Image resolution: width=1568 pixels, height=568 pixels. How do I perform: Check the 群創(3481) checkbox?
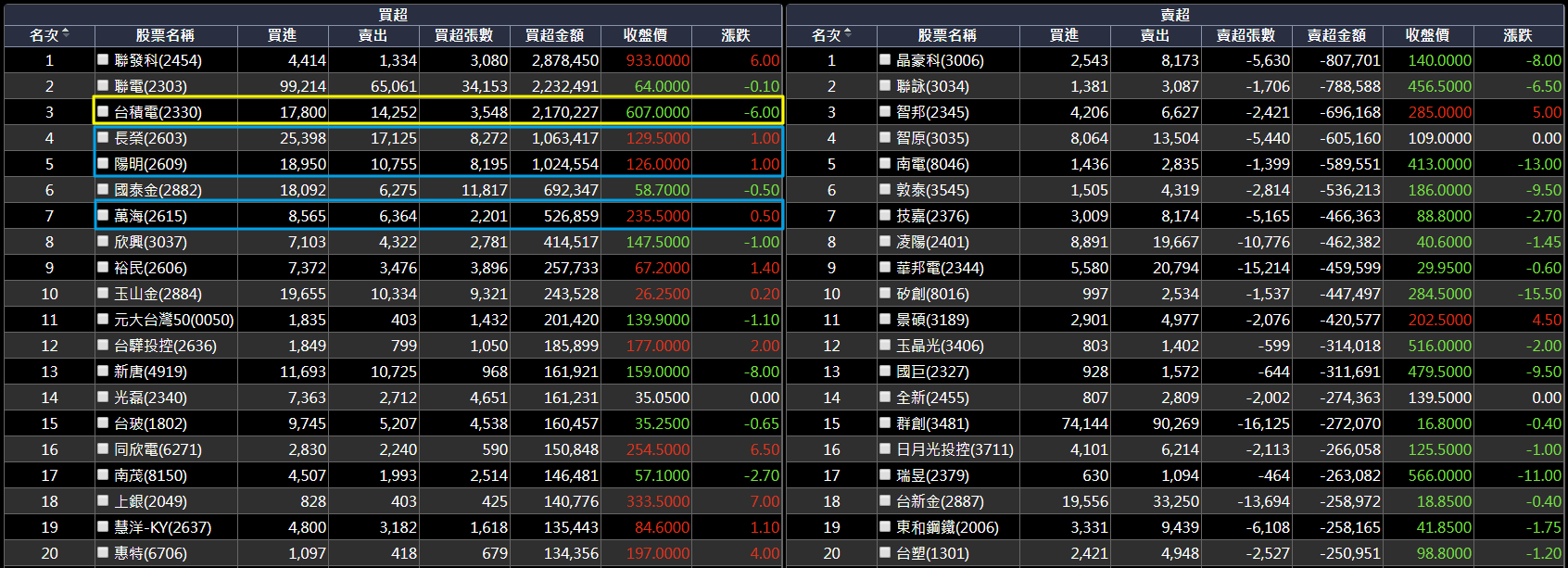tap(885, 423)
